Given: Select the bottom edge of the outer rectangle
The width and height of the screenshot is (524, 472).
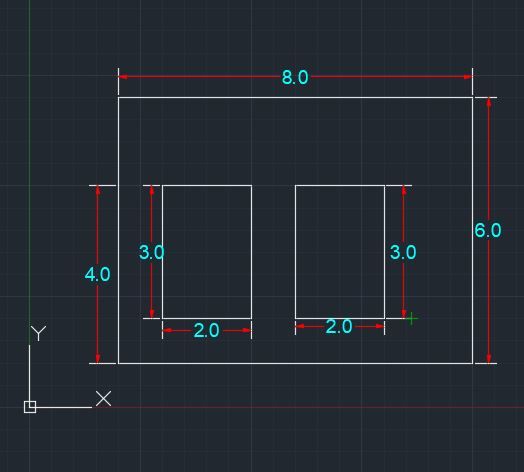Looking at the screenshot, I should point(295,363).
